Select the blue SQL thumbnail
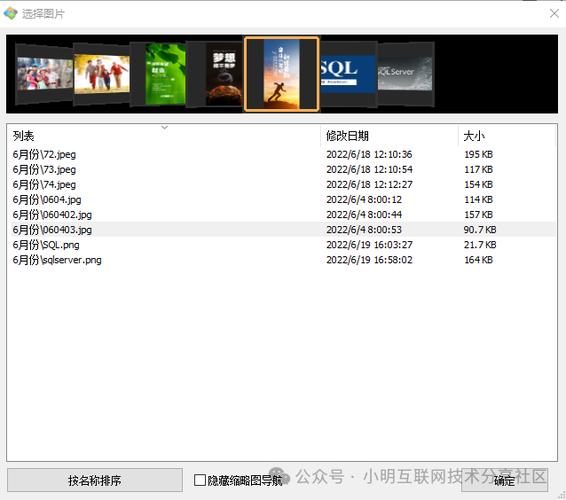566x500 pixels. coord(348,74)
